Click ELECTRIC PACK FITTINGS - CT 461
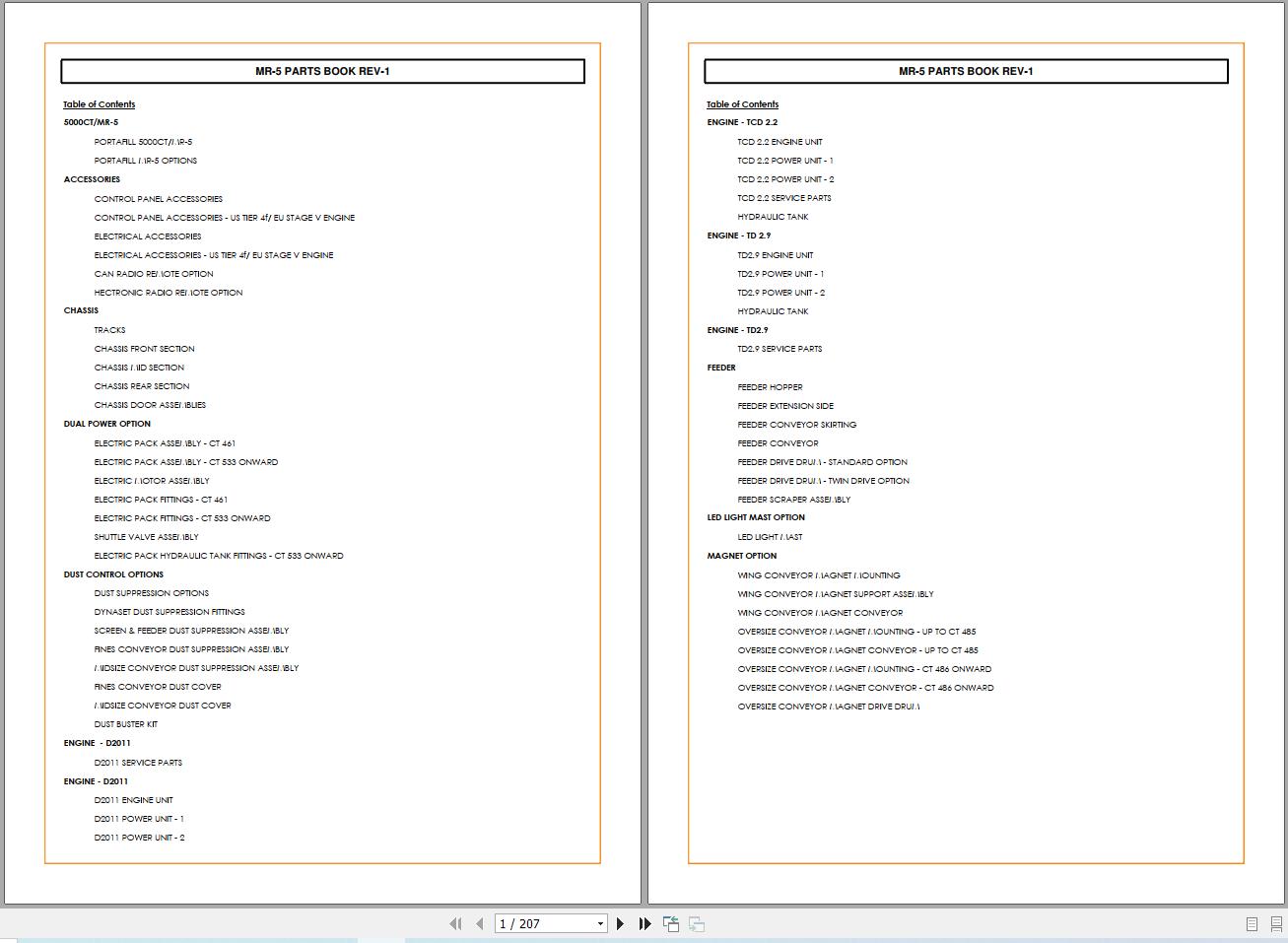 161,500
